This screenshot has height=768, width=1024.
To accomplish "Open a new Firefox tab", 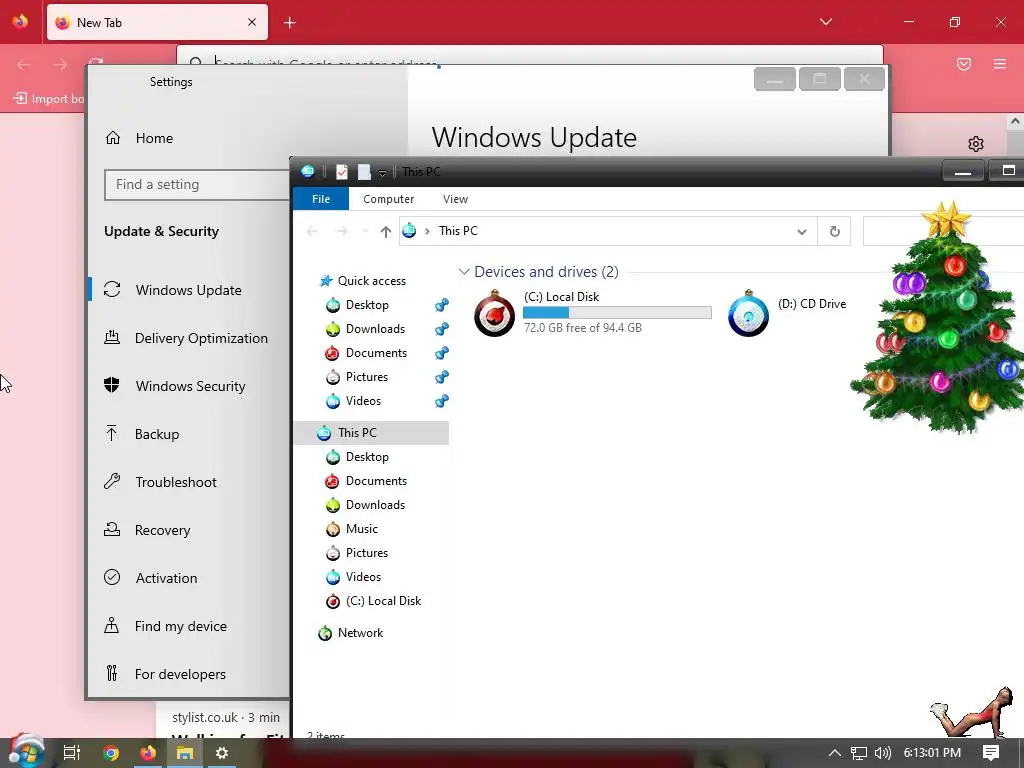I will (290, 23).
